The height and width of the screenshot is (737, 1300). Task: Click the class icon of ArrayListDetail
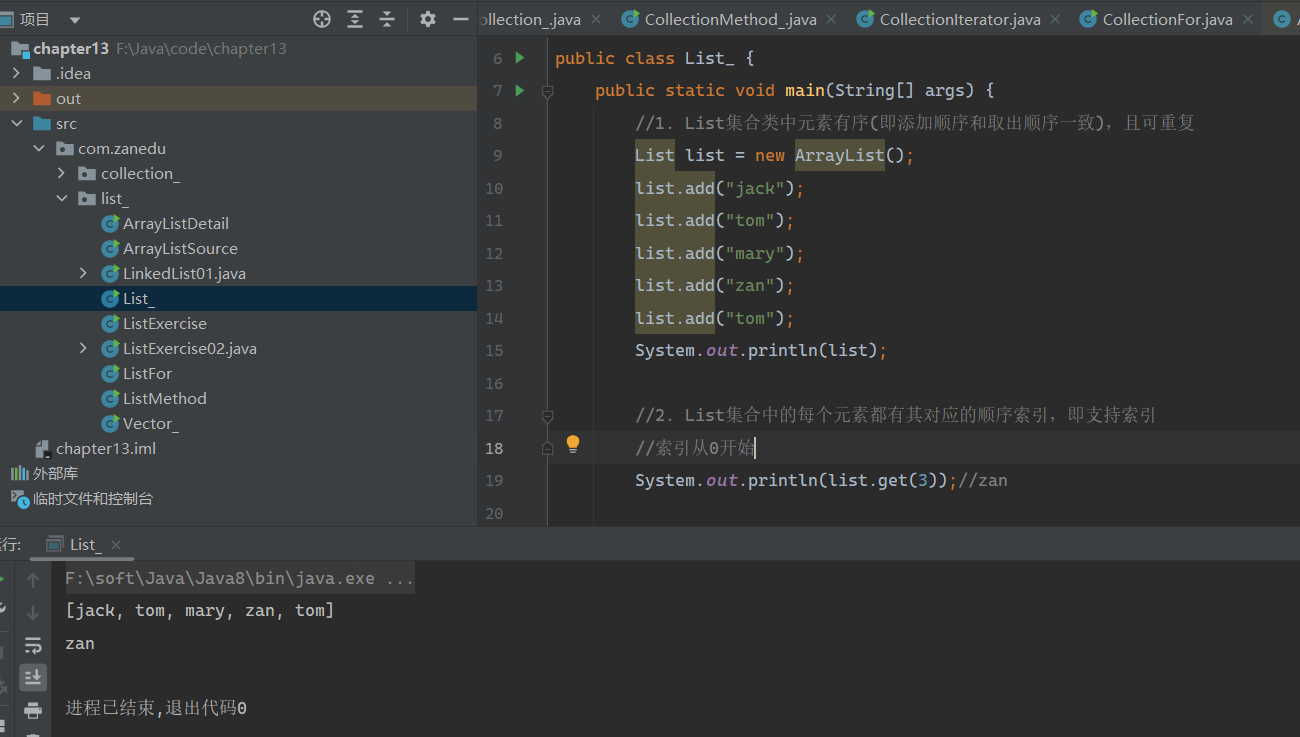(x=110, y=223)
